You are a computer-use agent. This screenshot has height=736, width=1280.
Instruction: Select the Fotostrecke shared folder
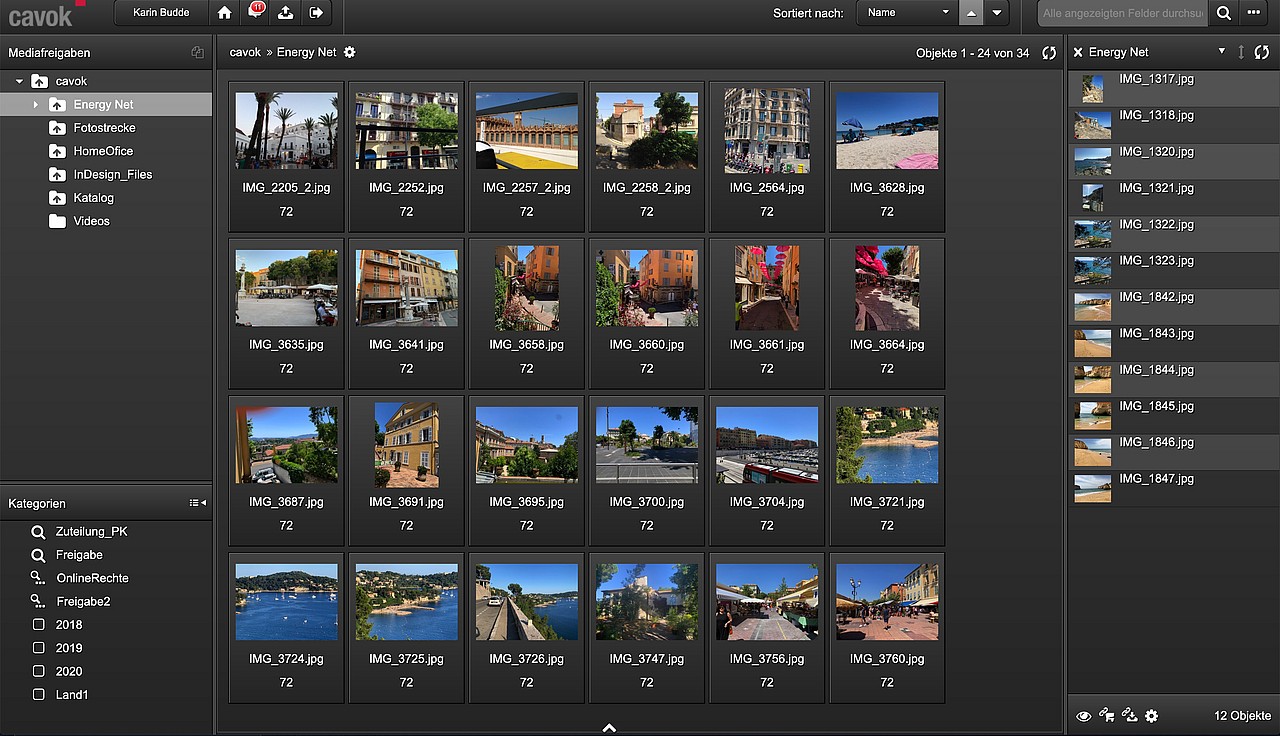pos(104,128)
